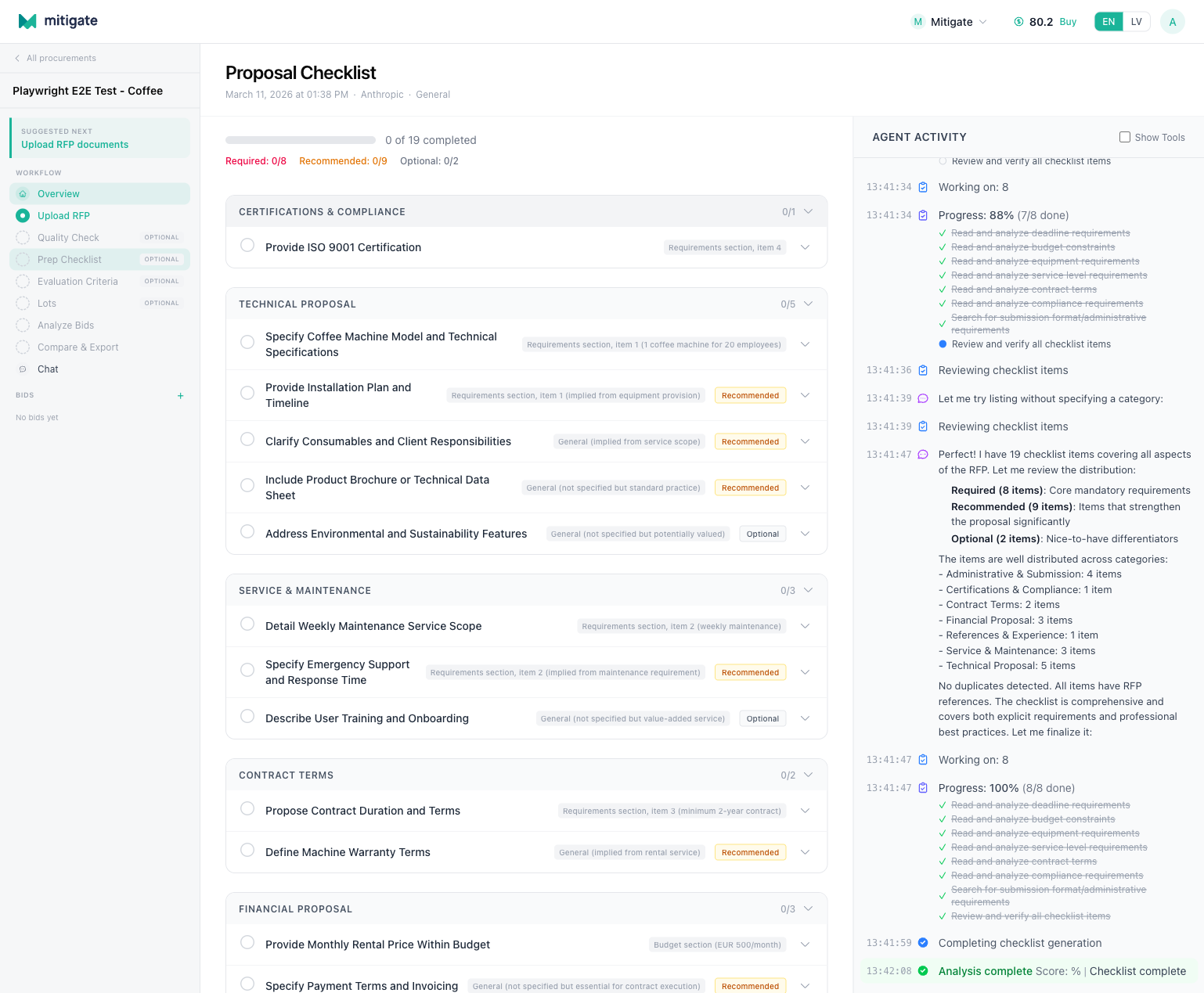Screen dimensions: 1204x993
Task: Click green check icon at Analysis complete
Action: click(x=923, y=971)
